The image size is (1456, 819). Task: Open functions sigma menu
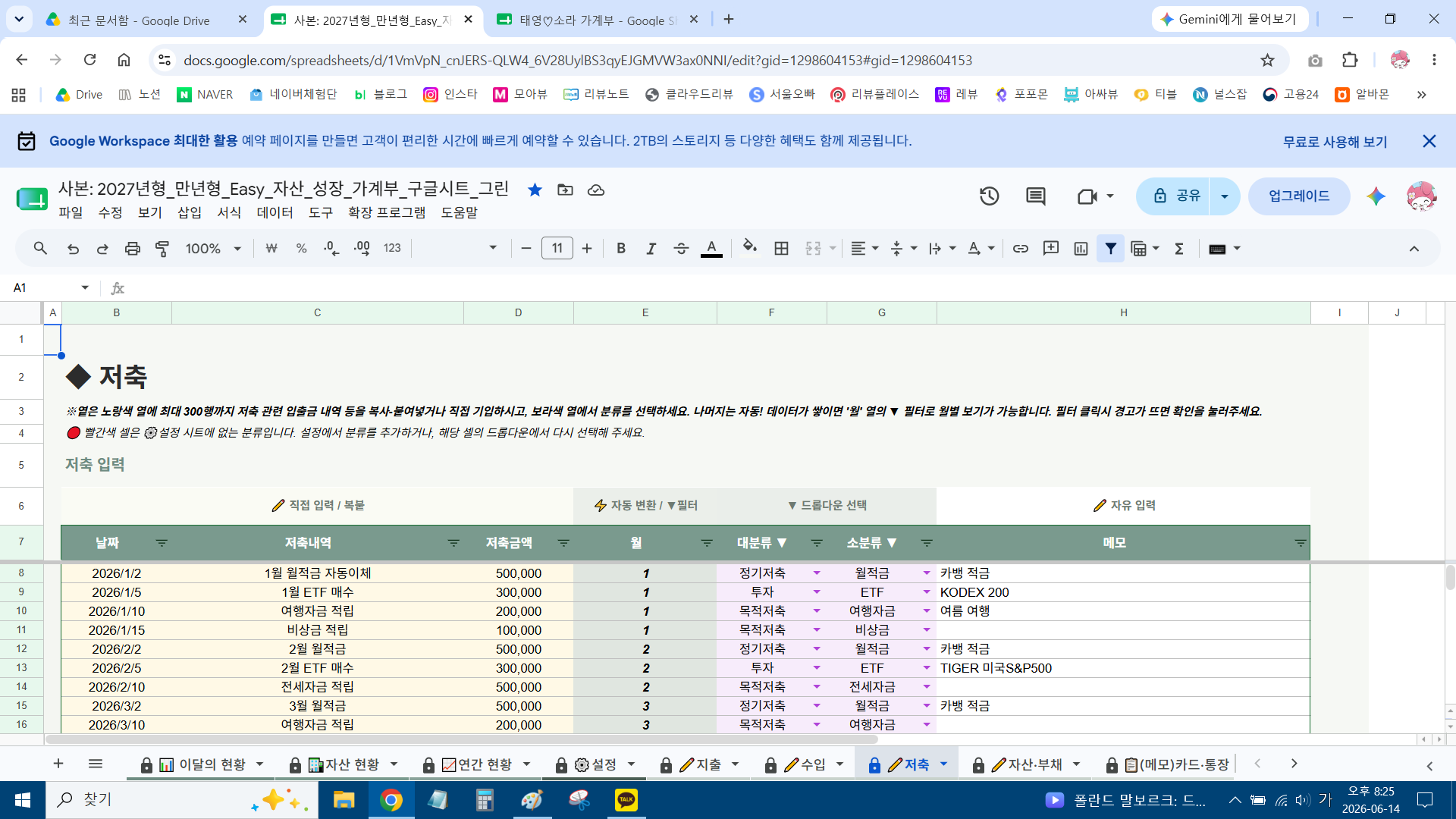point(1179,248)
